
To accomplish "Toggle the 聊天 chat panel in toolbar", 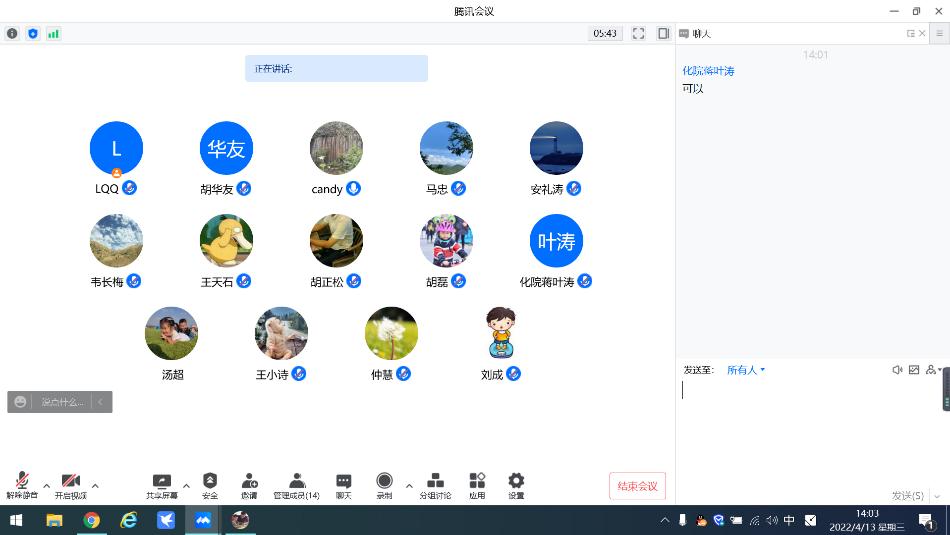I will pos(343,485).
